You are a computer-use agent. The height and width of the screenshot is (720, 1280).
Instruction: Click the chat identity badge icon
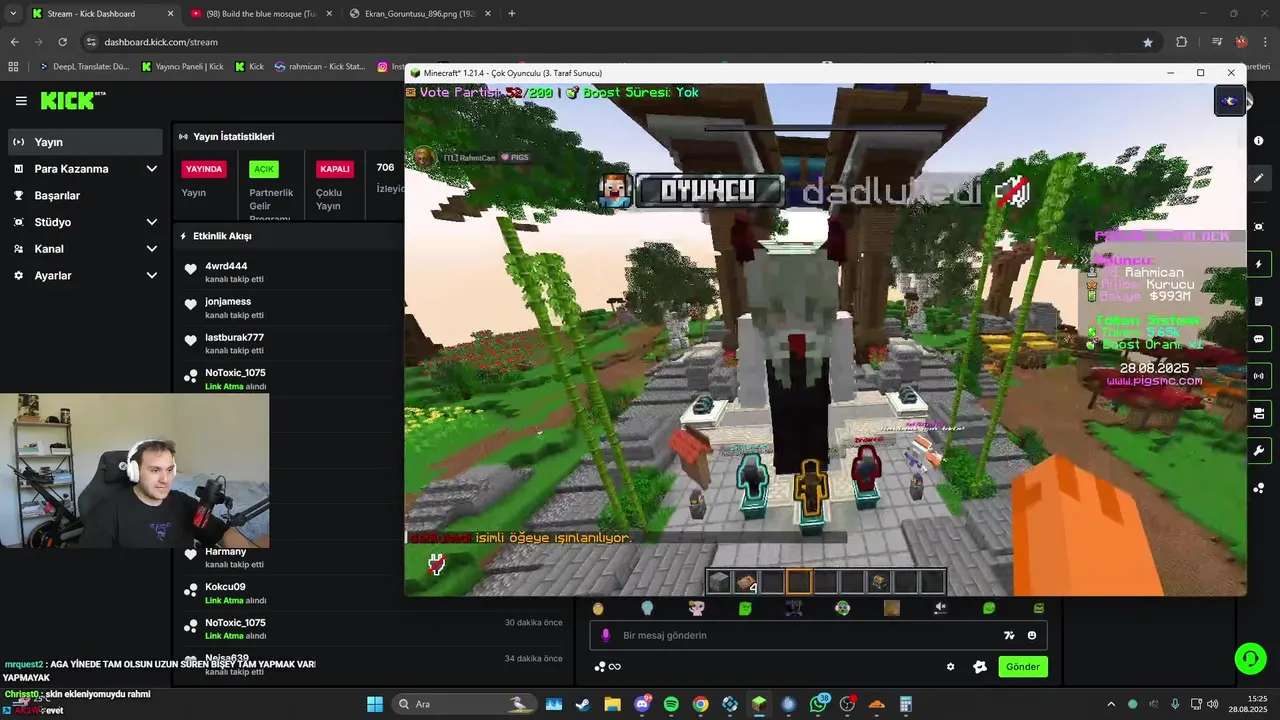(980, 667)
